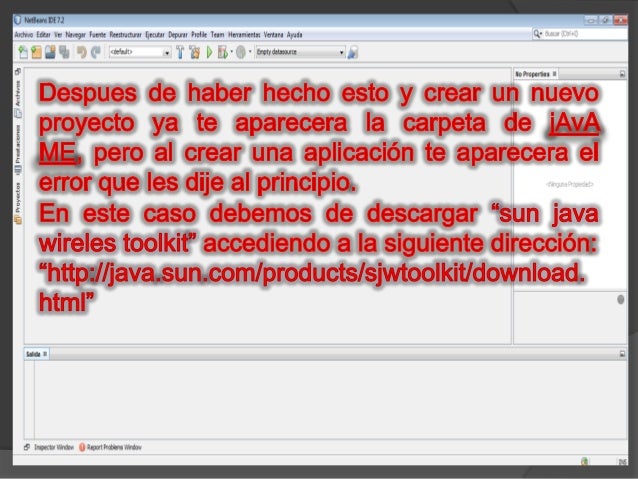Screen dimensions: 638x479
Task: Open the Report Problems Window button
Action: coord(110,447)
